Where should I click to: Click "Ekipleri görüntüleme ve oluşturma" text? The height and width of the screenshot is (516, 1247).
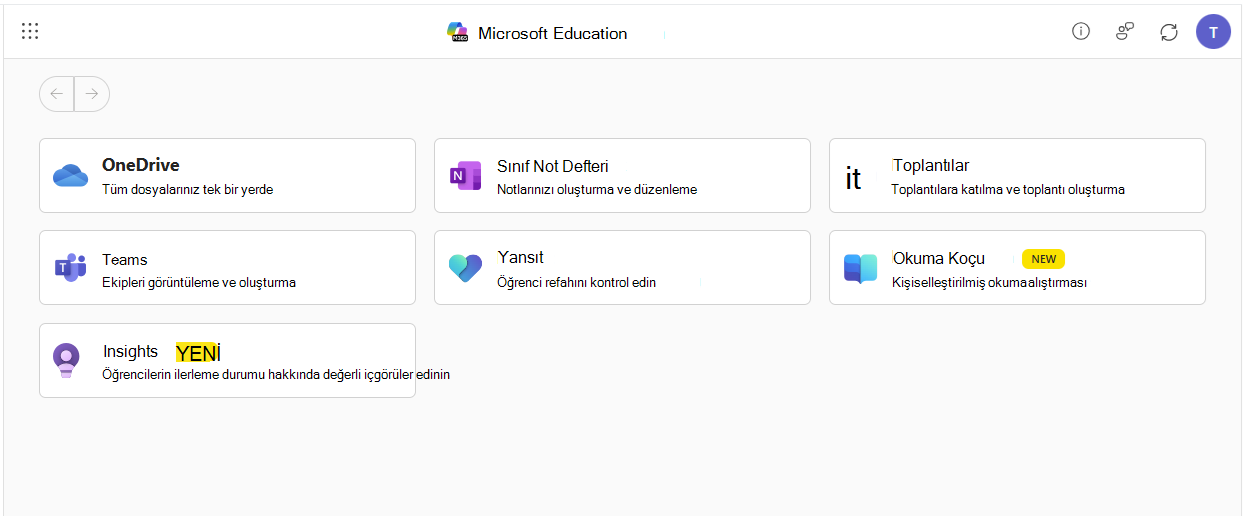(199, 282)
